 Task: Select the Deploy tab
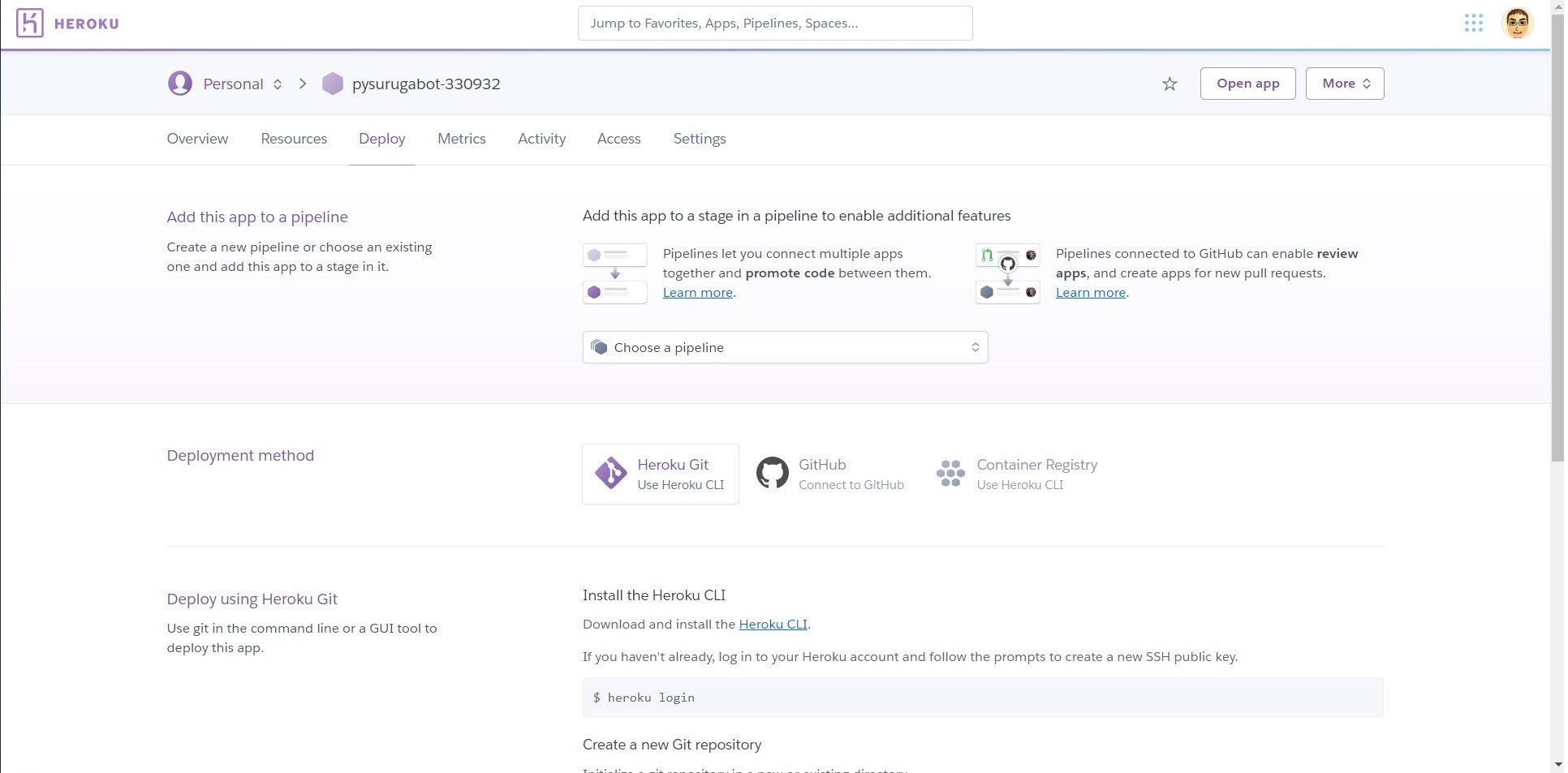coord(381,139)
